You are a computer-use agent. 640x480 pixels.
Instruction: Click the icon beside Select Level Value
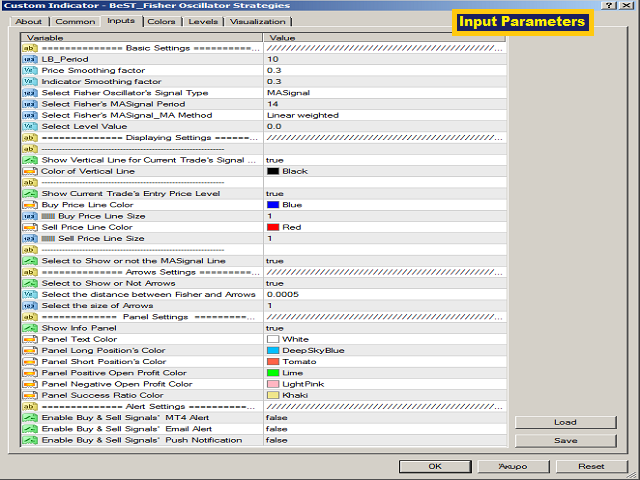[30, 127]
